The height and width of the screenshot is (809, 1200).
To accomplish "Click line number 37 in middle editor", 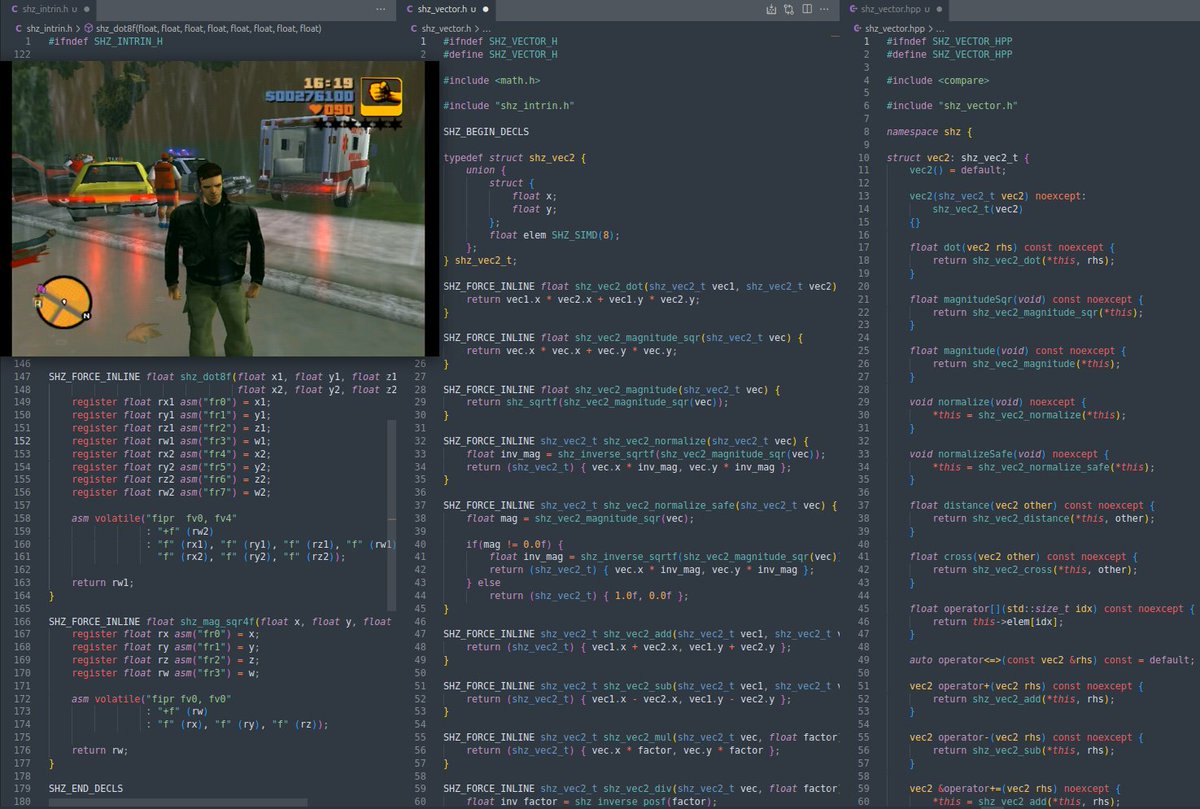I will tap(421, 505).
